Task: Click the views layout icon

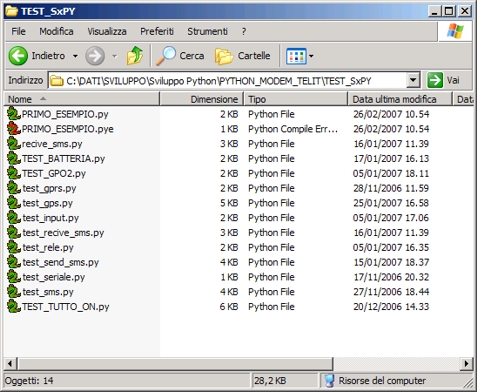Action: point(296,56)
